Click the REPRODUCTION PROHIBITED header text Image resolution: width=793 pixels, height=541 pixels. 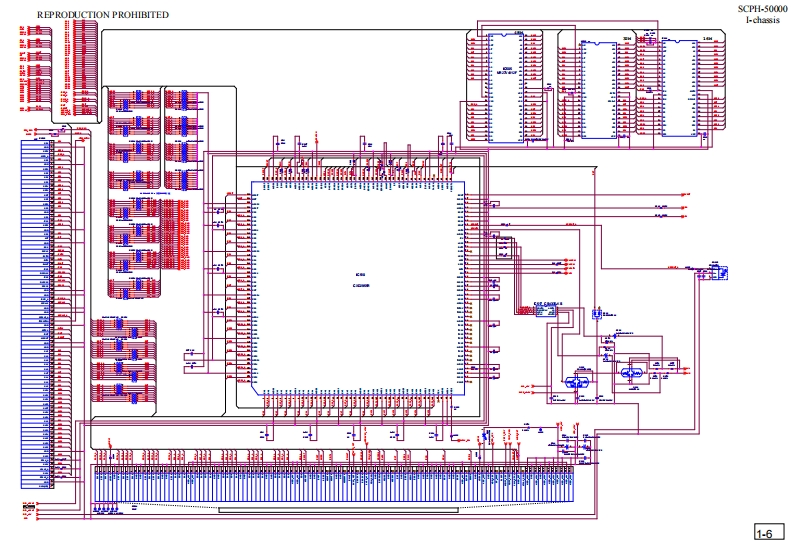click(102, 15)
